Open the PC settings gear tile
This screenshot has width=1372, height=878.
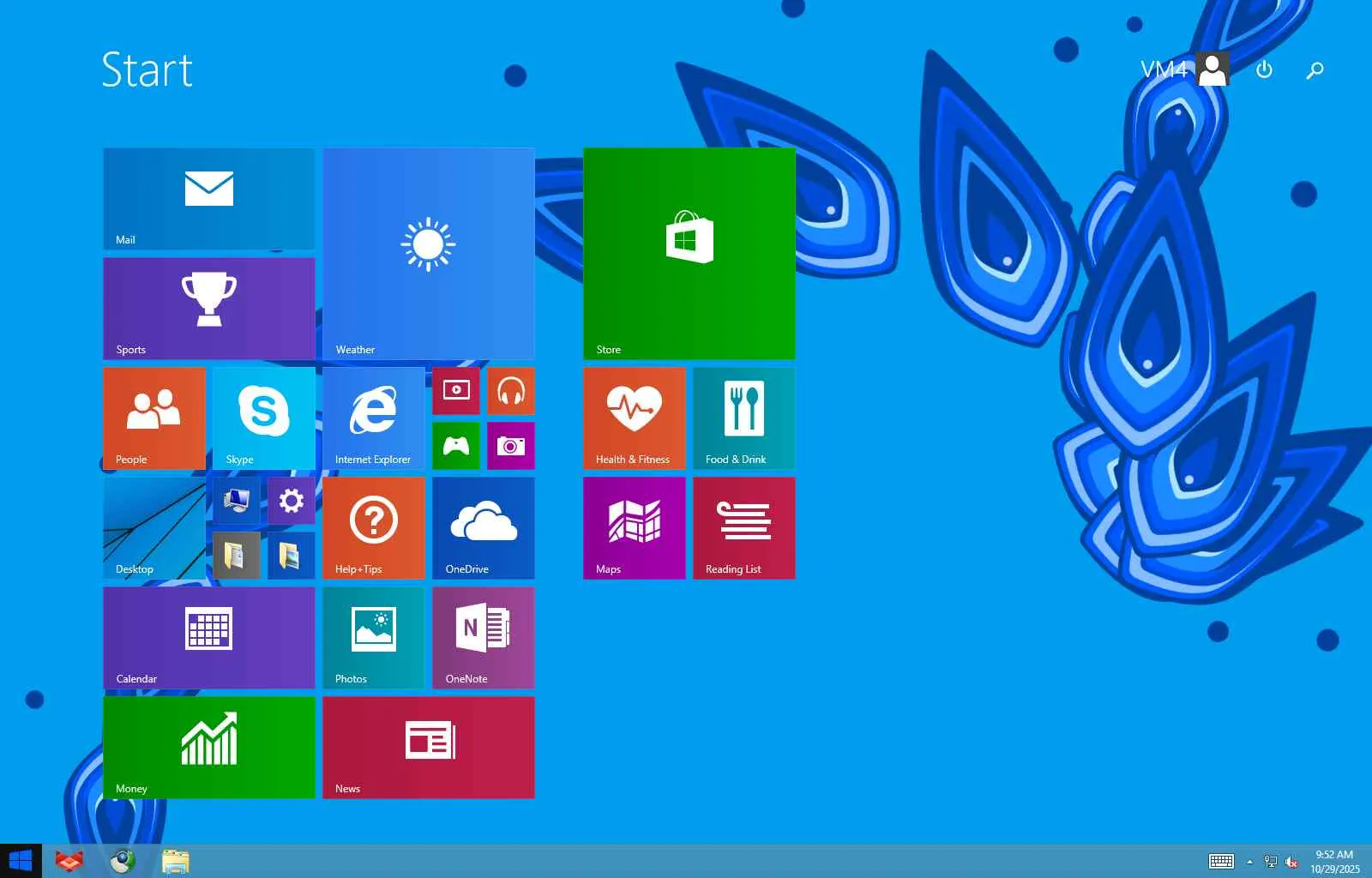pyautogui.click(x=292, y=501)
